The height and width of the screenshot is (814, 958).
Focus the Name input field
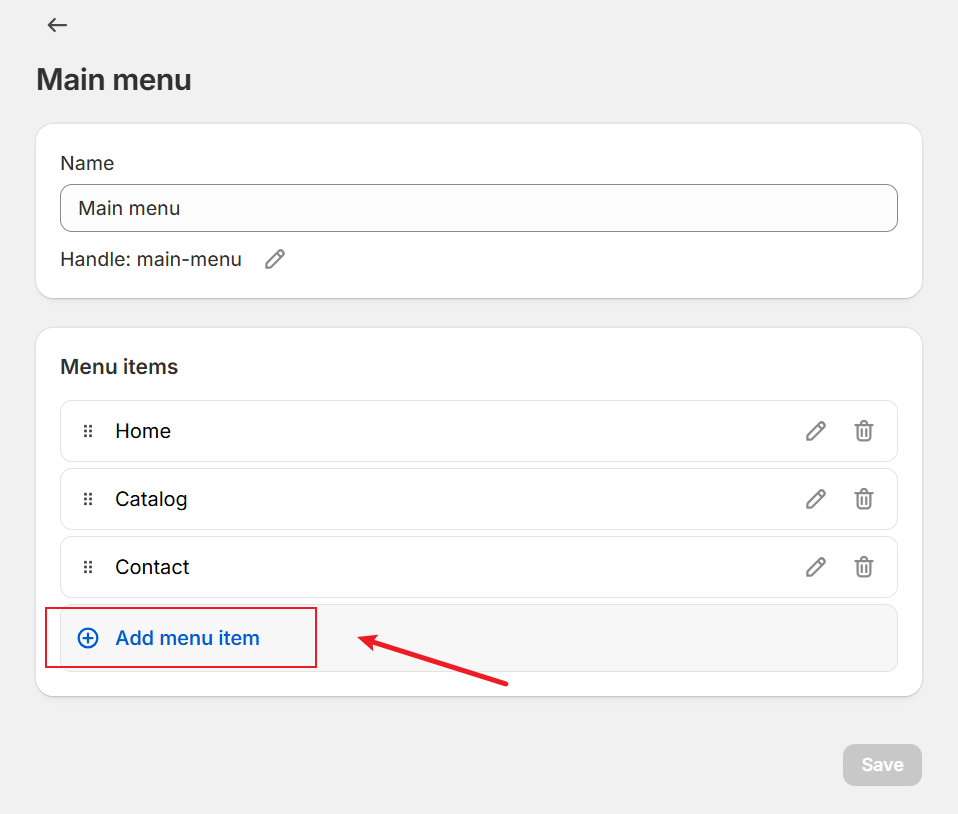pos(479,208)
